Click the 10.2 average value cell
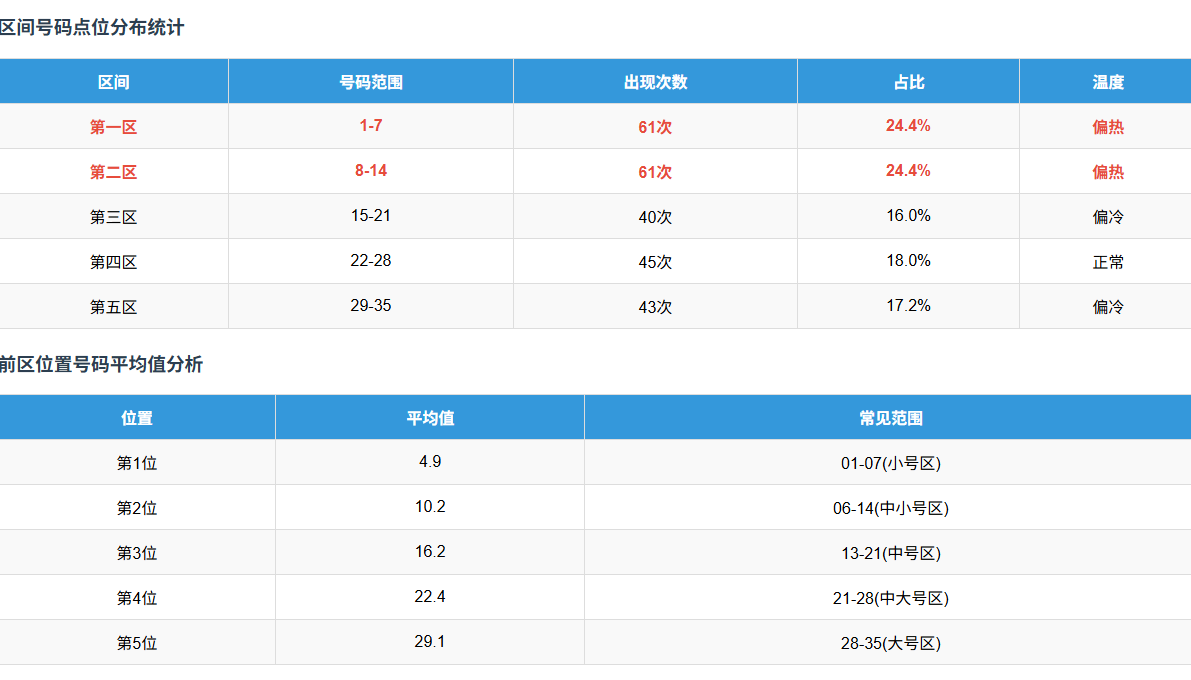The image size is (1191, 680). click(x=430, y=507)
